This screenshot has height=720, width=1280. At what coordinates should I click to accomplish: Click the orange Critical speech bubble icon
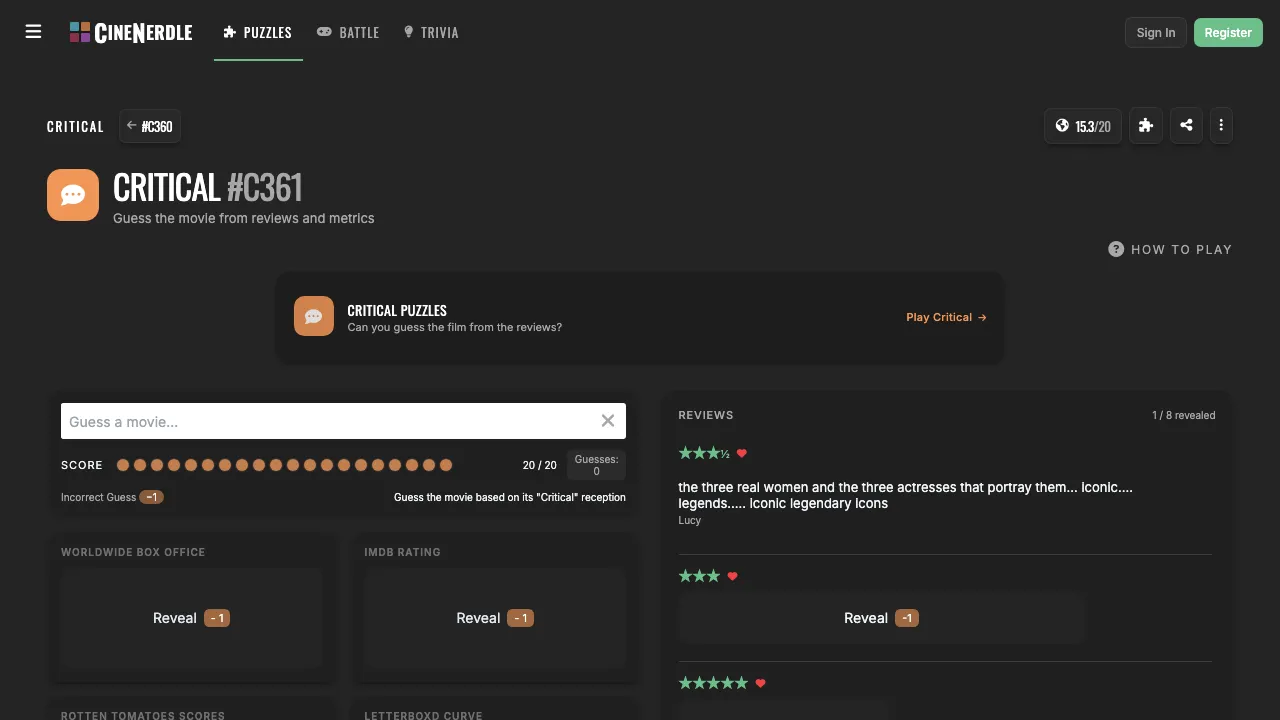pos(73,195)
